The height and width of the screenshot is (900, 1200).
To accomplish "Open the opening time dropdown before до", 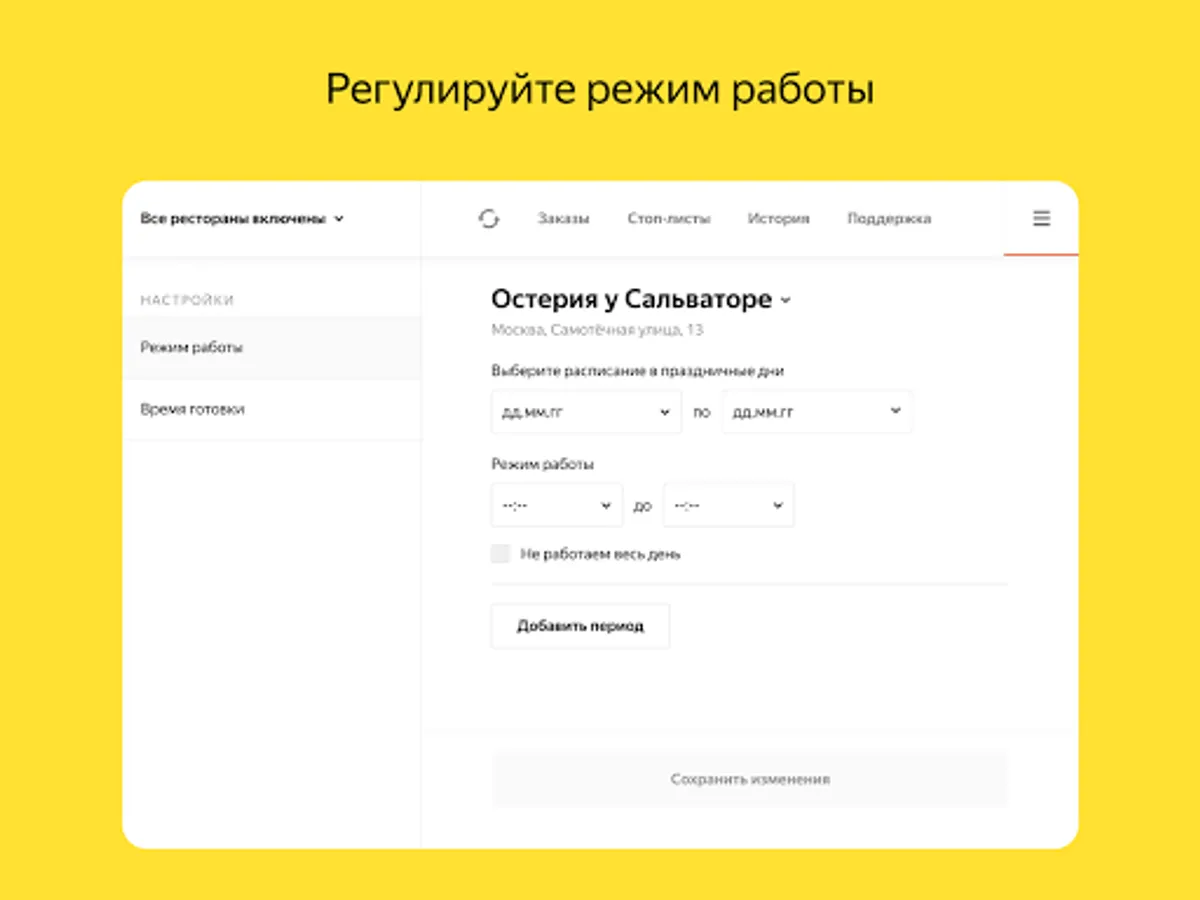I will tap(557, 505).
